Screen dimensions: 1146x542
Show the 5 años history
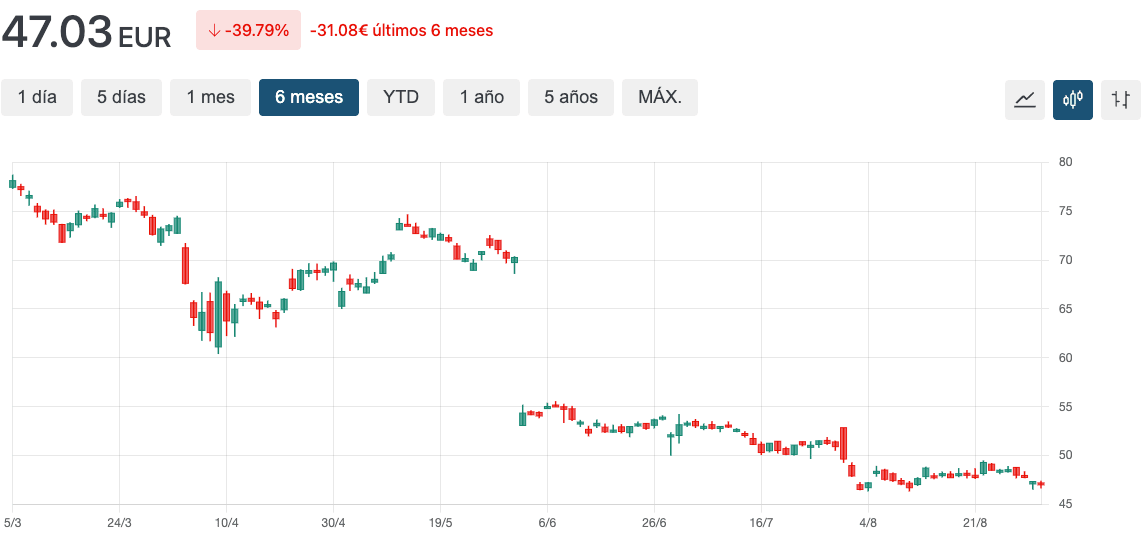571,97
